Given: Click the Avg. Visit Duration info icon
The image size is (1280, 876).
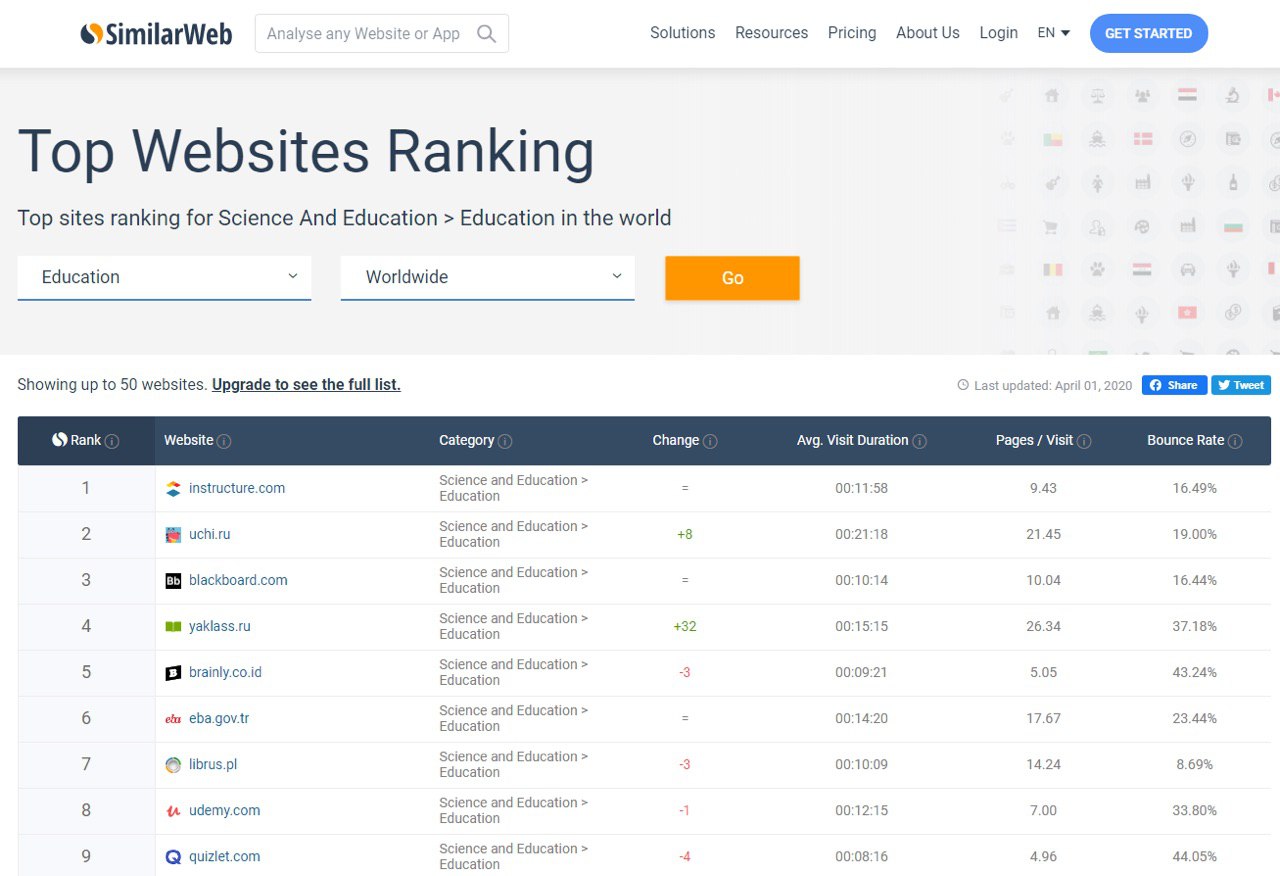Looking at the screenshot, I should coord(919,441).
